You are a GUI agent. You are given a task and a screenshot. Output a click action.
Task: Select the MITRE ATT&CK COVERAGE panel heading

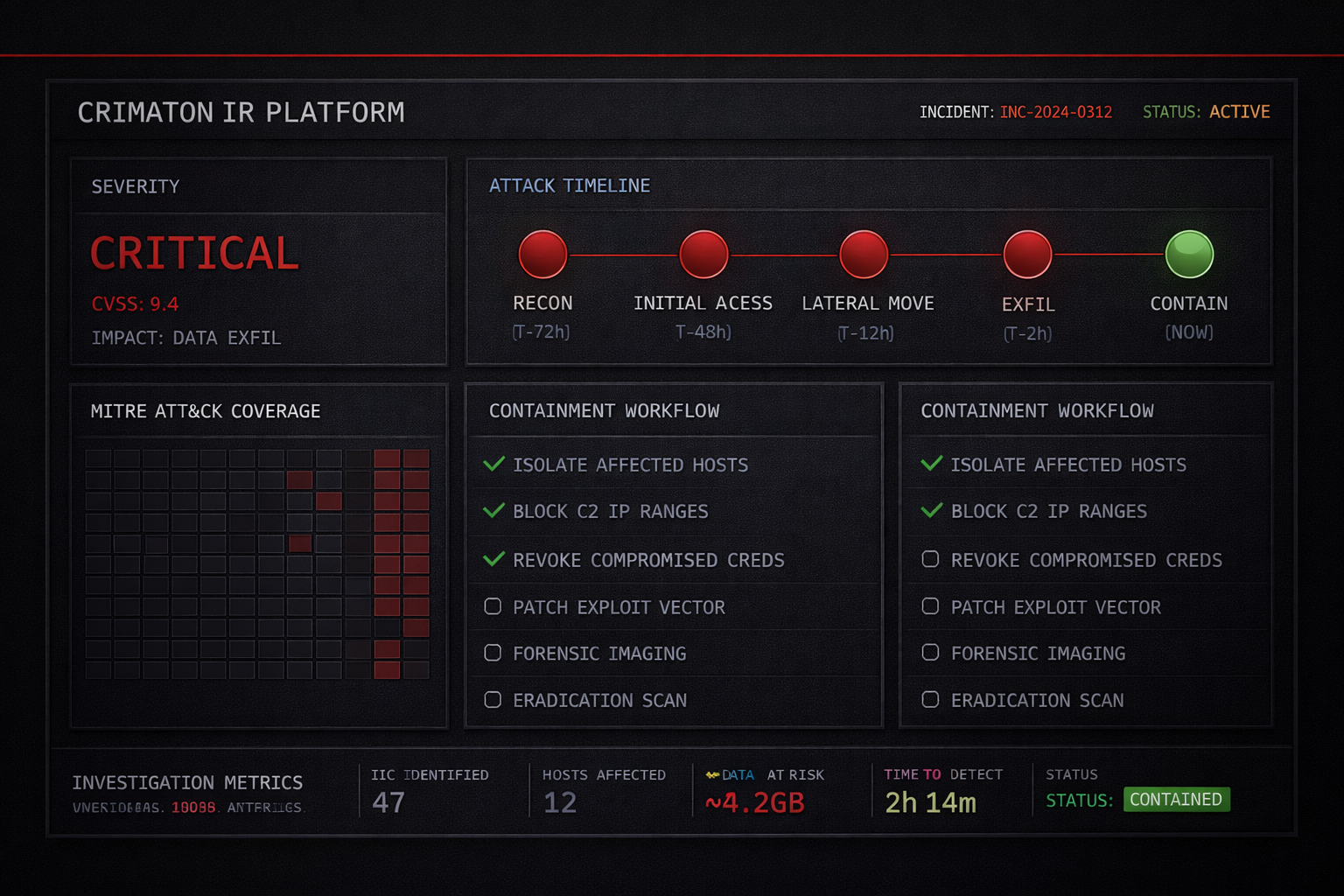(x=206, y=411)
